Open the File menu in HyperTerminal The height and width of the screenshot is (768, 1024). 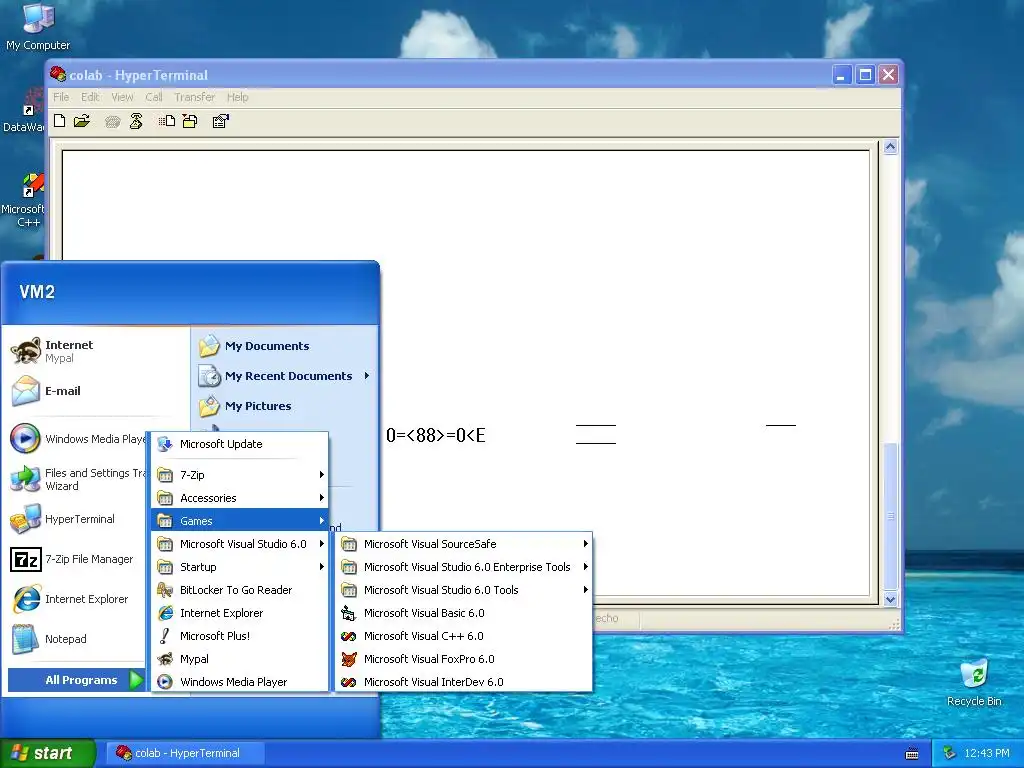[61, 97]
